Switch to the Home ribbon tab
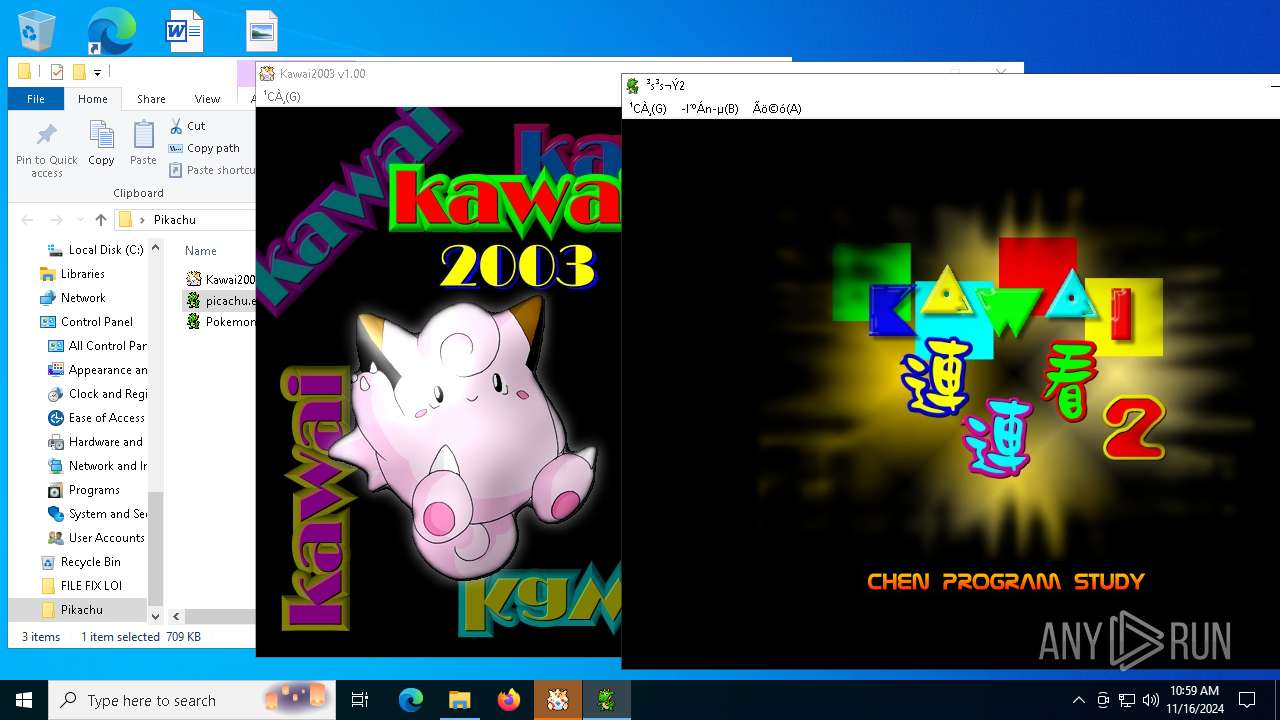 [x=93, y=99]
